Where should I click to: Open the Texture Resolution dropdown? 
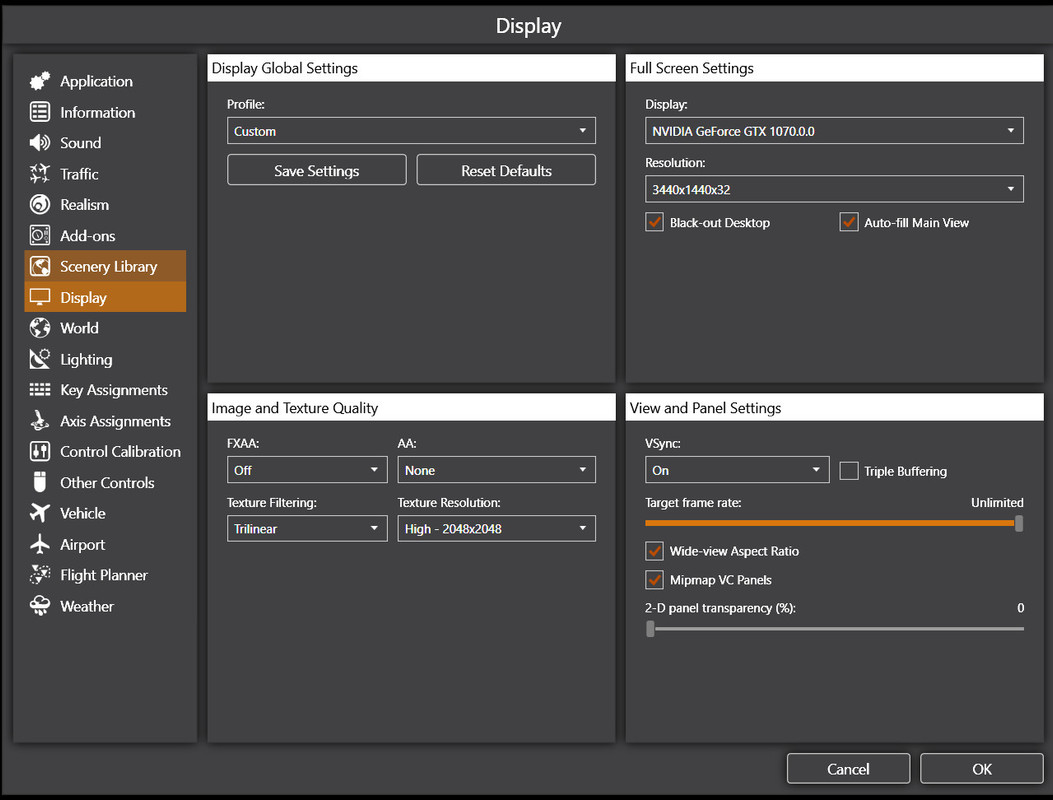(496, 529)
